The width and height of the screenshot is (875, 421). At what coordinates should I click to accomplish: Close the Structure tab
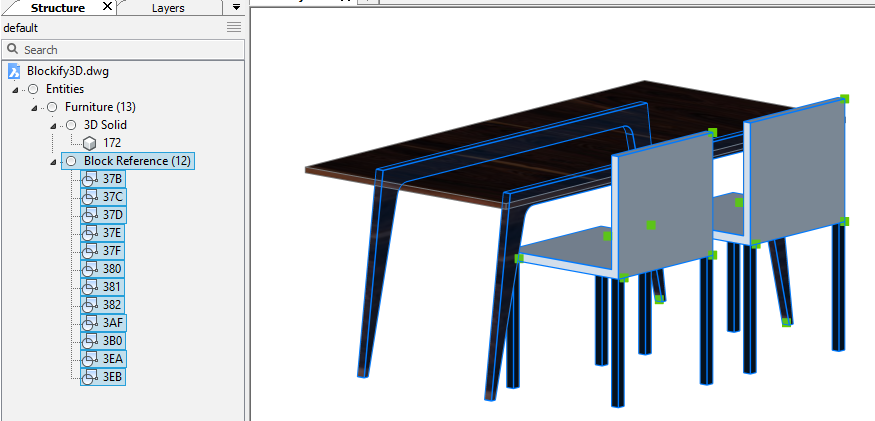(108, 7)
